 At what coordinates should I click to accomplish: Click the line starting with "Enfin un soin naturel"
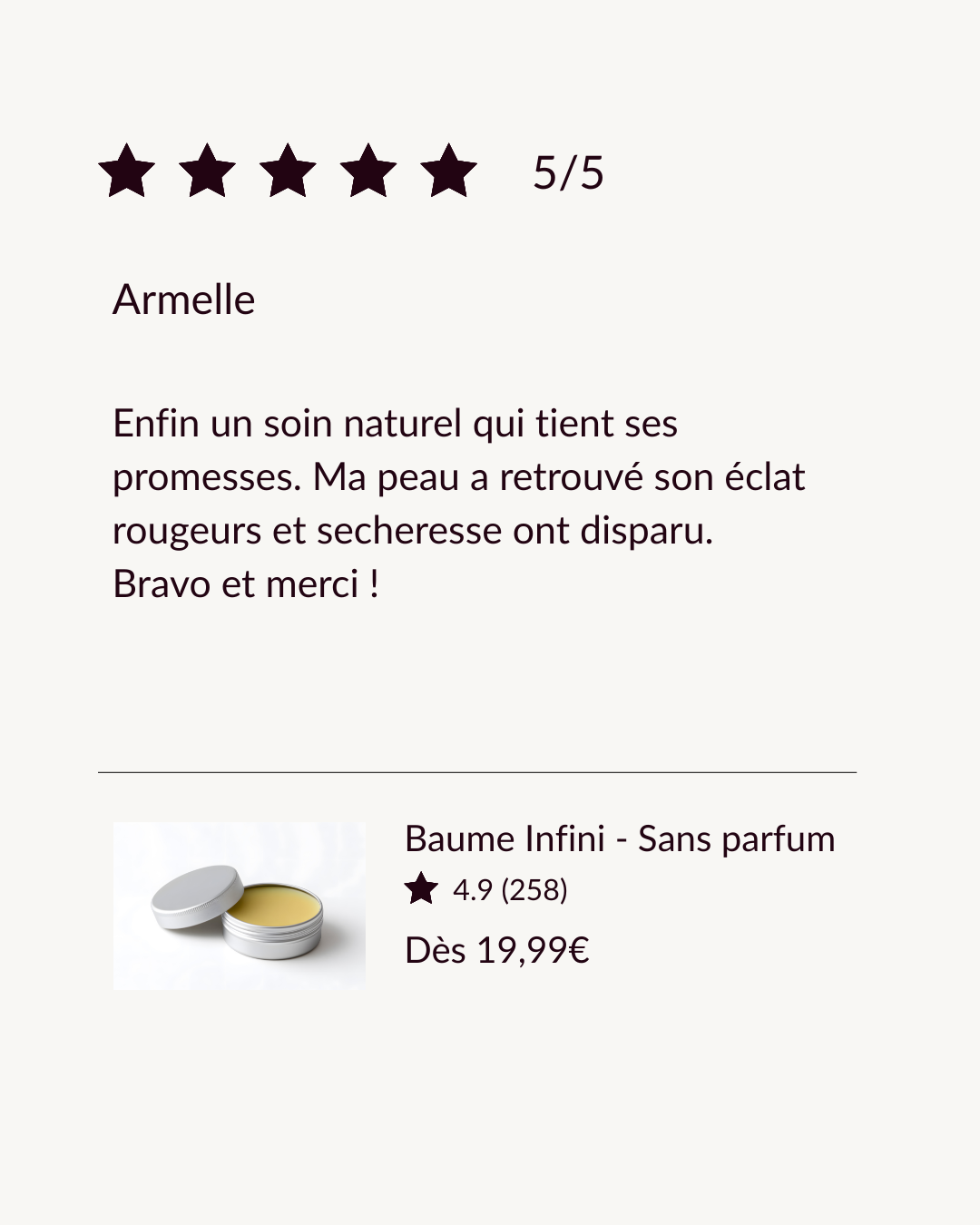(395, 424)
